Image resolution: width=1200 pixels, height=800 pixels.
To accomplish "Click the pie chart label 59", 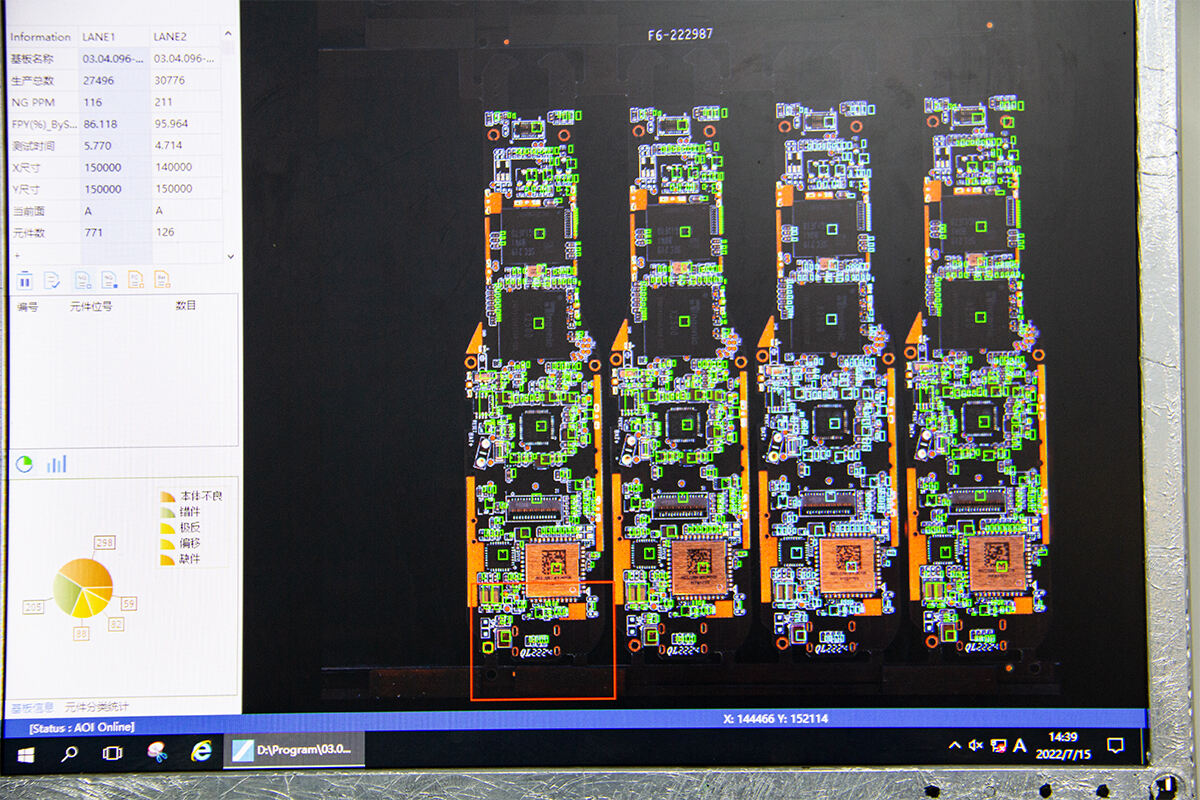I will tap(129, 603).
